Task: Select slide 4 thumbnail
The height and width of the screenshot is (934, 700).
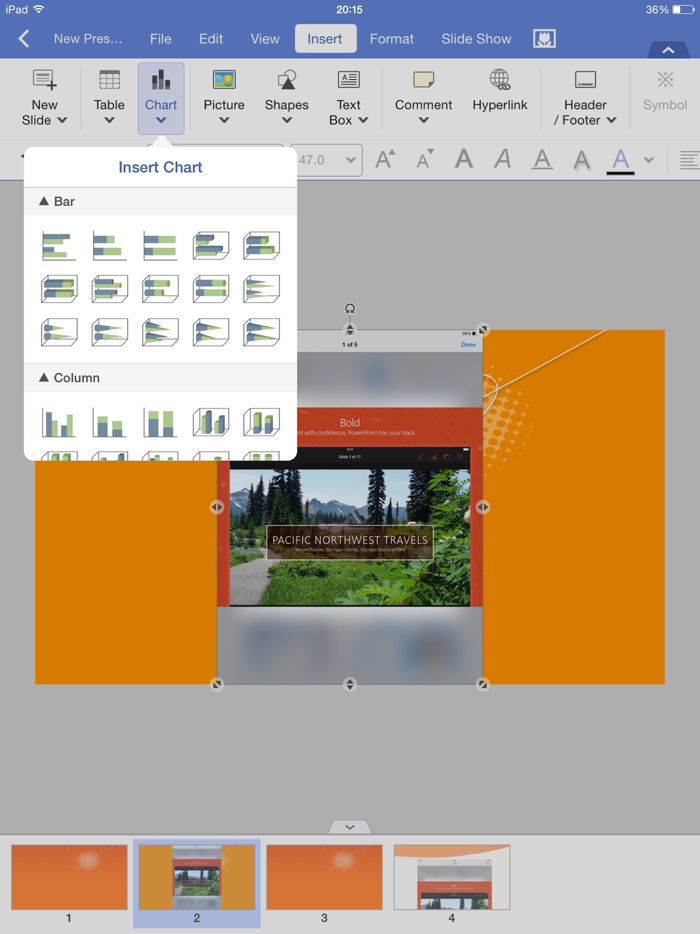Action: pos(452,877)
